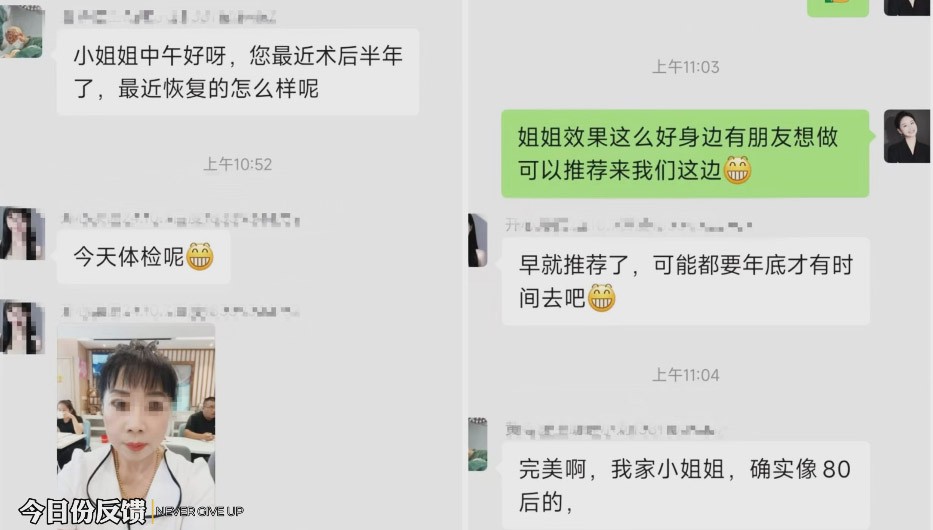Tap the grin emoji after "间去吧"
The width and height of the screenshot is (933, 530).
point(602,297)
